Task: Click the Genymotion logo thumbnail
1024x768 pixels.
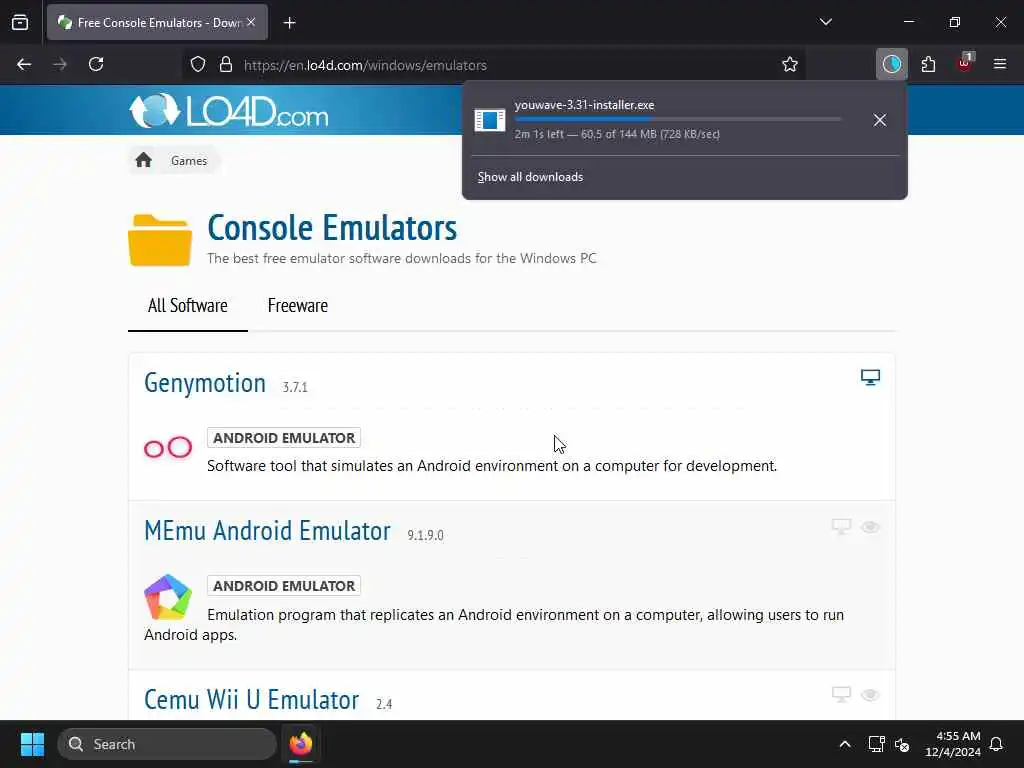Action: (168, 448)
